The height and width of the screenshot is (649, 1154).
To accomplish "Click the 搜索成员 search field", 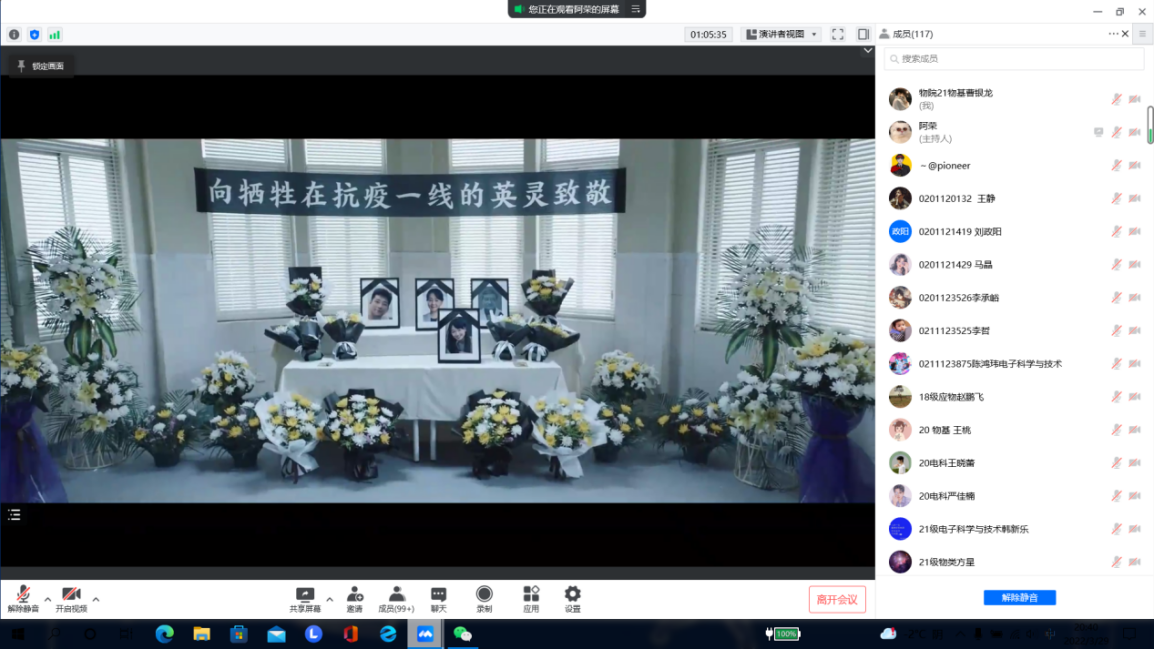I will 1014,59.
